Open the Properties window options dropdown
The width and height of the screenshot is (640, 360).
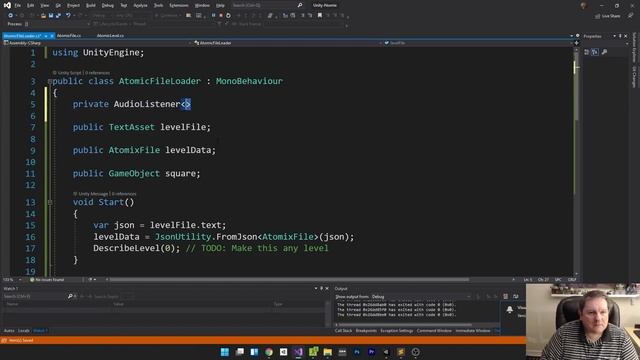(614, 36)
